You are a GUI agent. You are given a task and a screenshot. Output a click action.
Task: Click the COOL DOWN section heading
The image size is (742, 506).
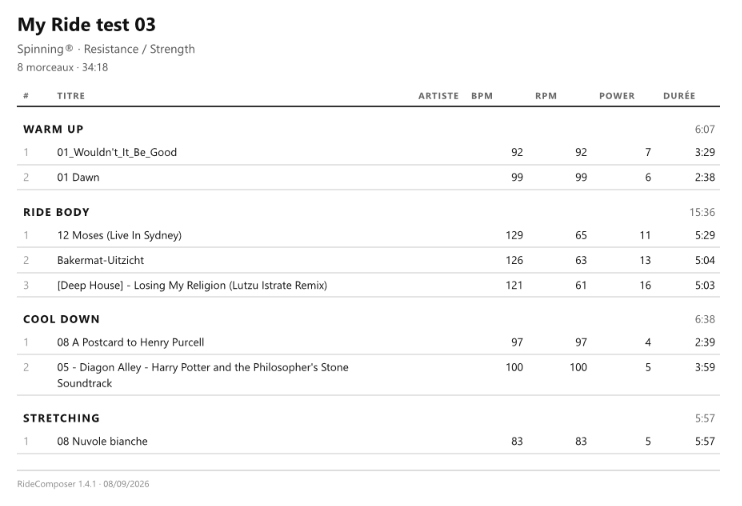click(62, 319)
